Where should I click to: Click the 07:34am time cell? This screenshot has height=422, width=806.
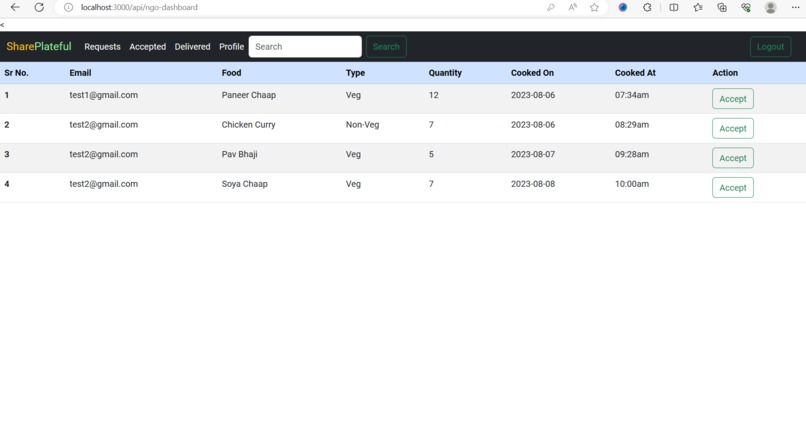pos(632,95)
